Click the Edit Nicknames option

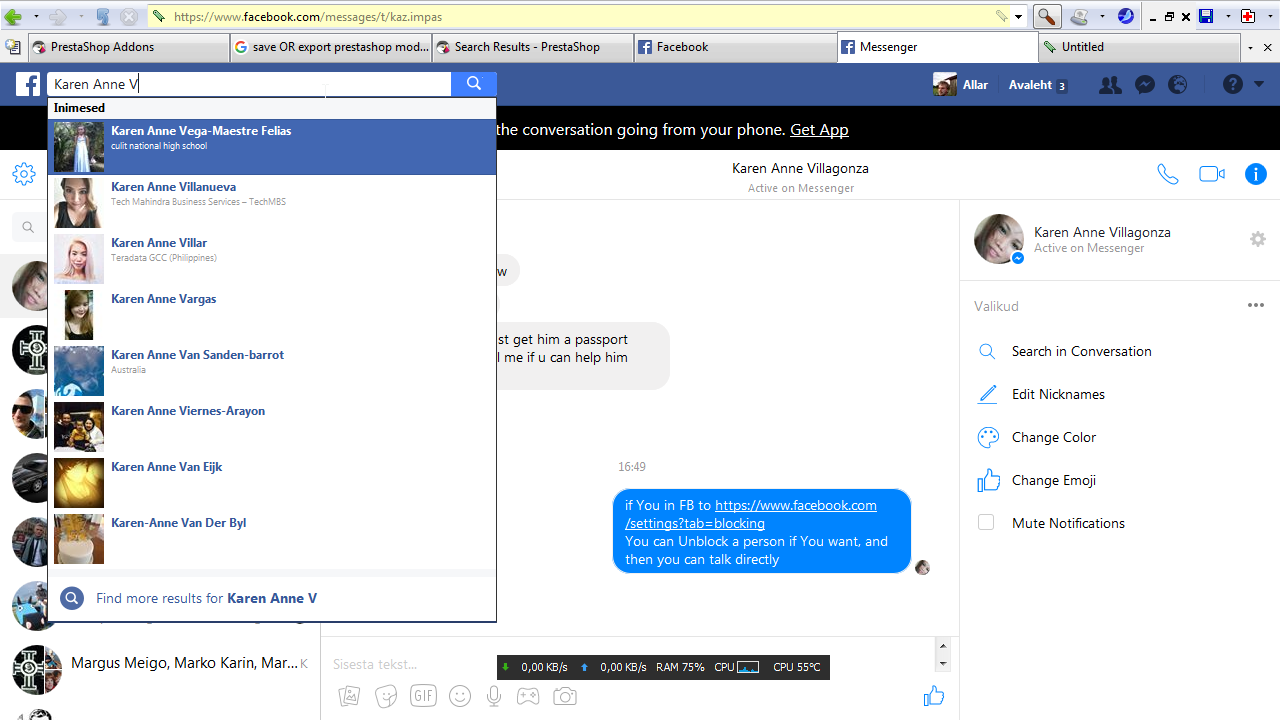[x=1058, y=394]
